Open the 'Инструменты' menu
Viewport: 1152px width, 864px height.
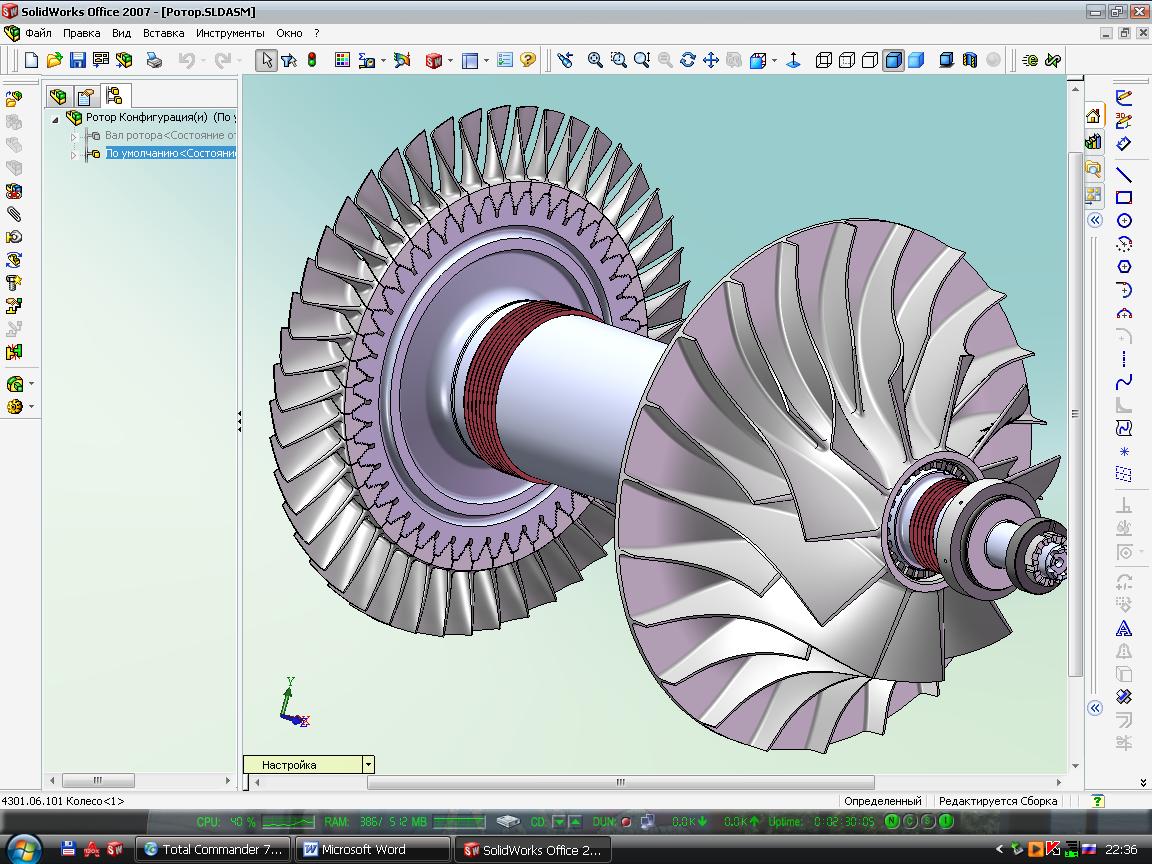click(x=230, y=33)
